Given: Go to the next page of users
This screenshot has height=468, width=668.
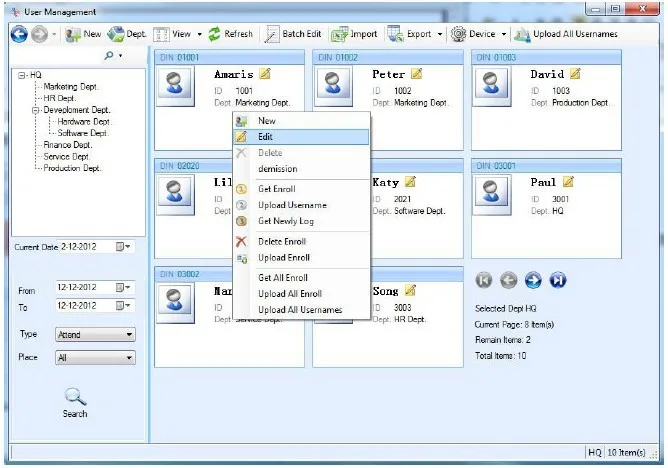Looking at the screenshot, I should coord(533,280).
